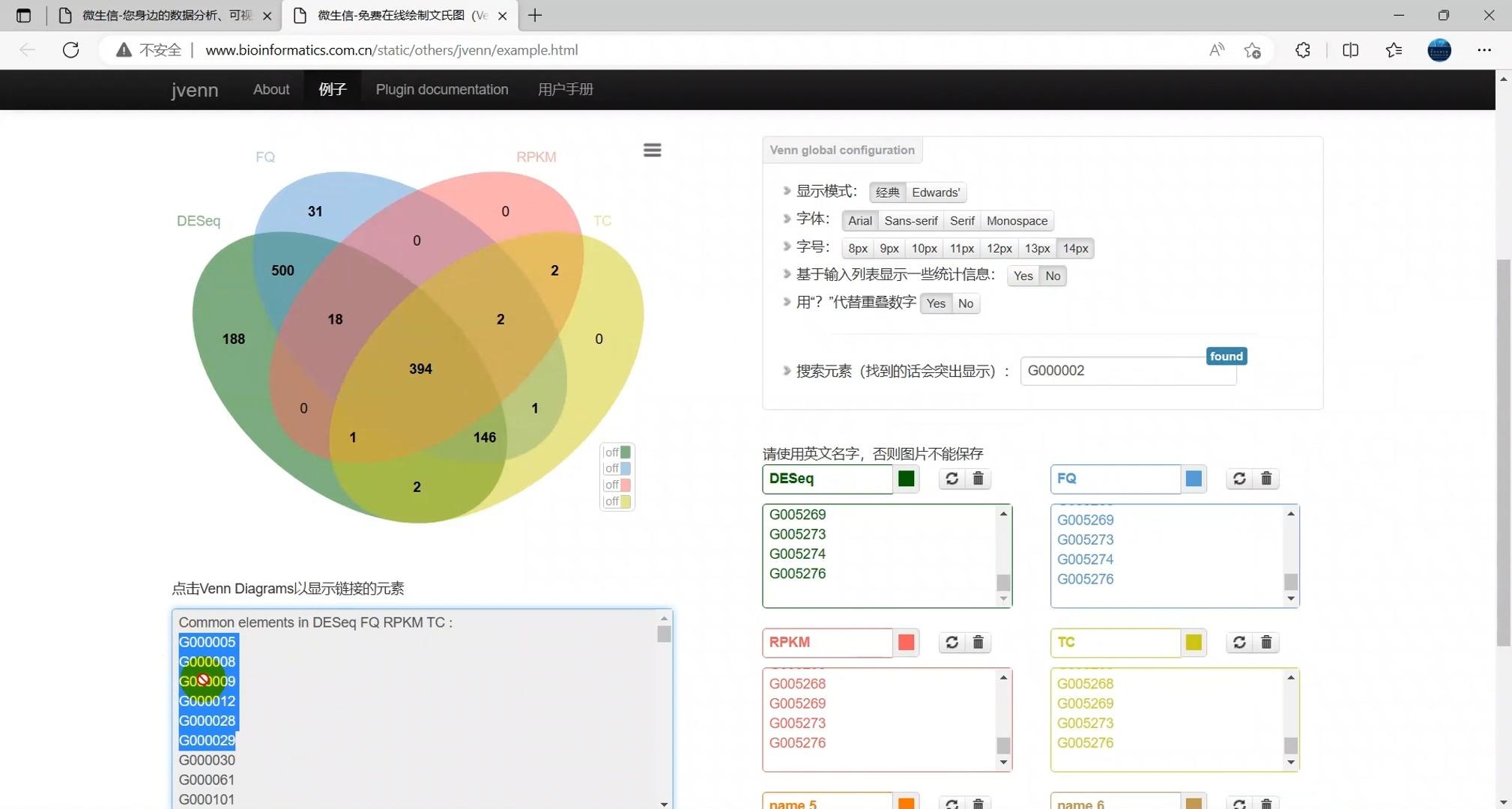This screenshot has width=1512, height=809.
Task: Delete the FQ list with trash icon
Action: (1266, 479)
